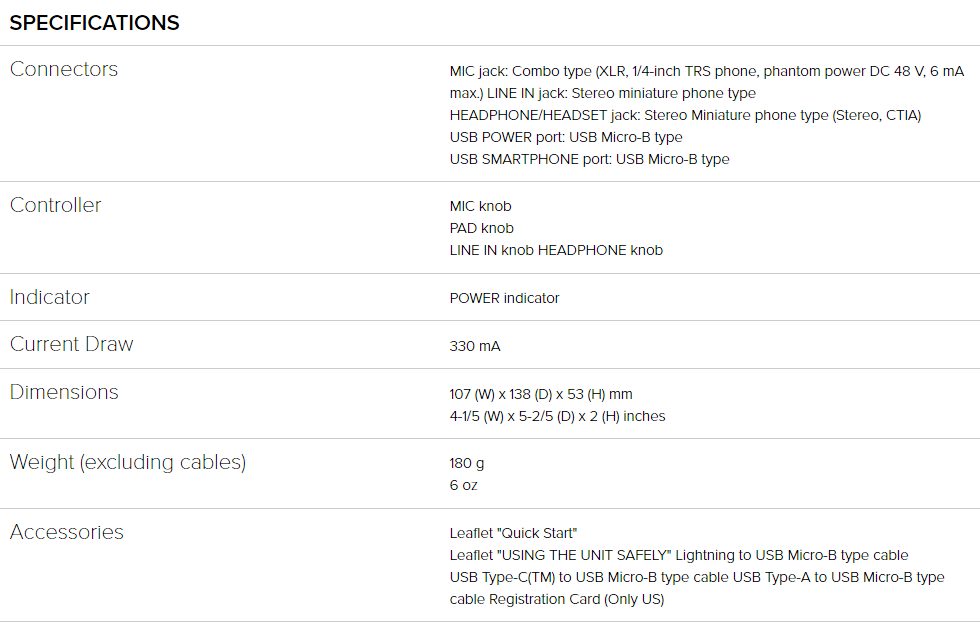Click the dimensions in inches line
This screenshot has width=980, height=626.
[558, 416]
